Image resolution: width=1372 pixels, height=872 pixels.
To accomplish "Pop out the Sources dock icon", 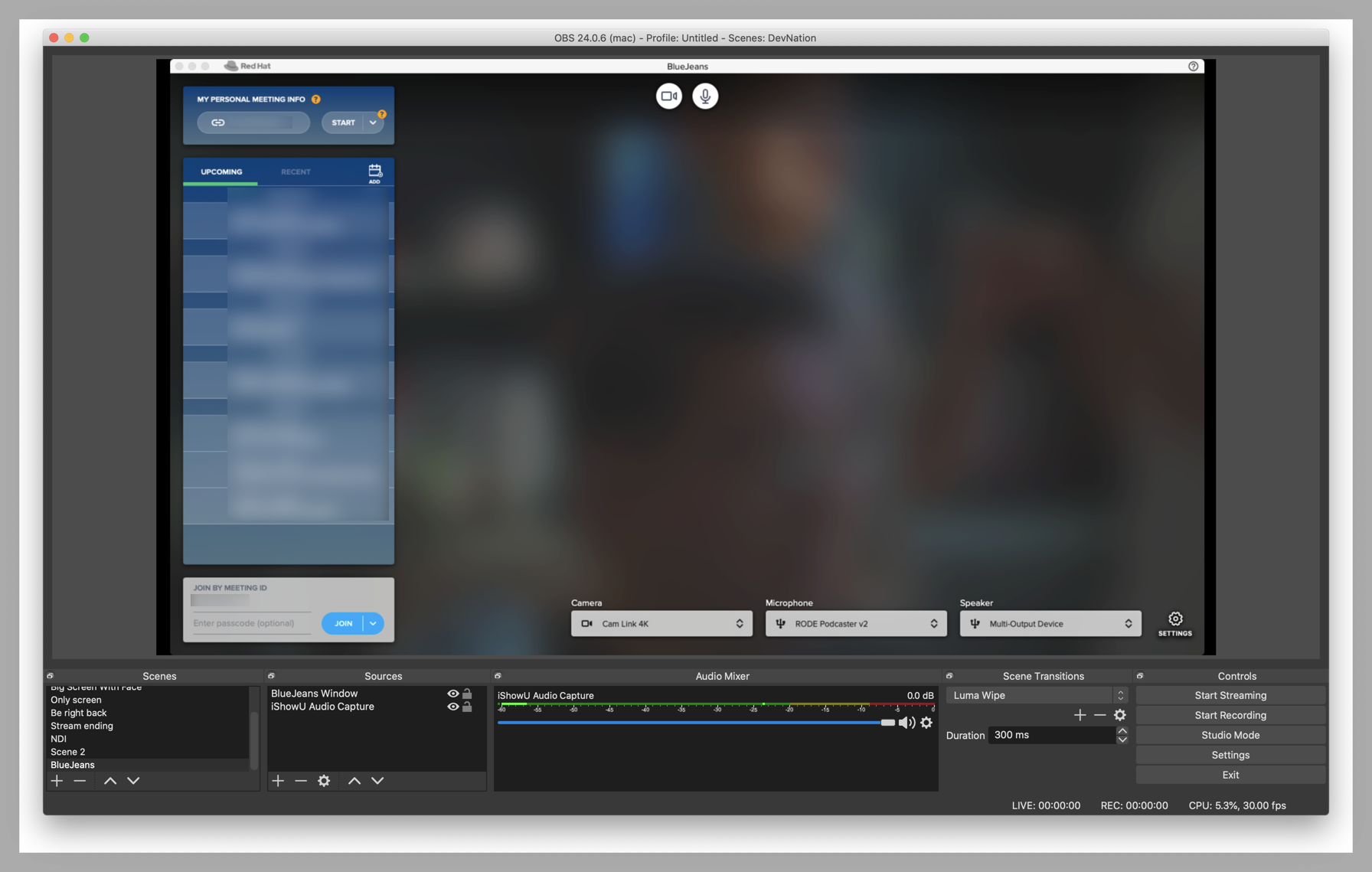I will 271,676.
